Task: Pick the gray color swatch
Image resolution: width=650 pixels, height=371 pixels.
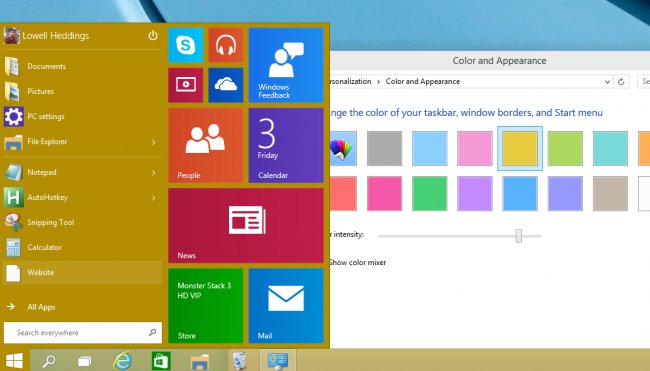Action: 384,148
